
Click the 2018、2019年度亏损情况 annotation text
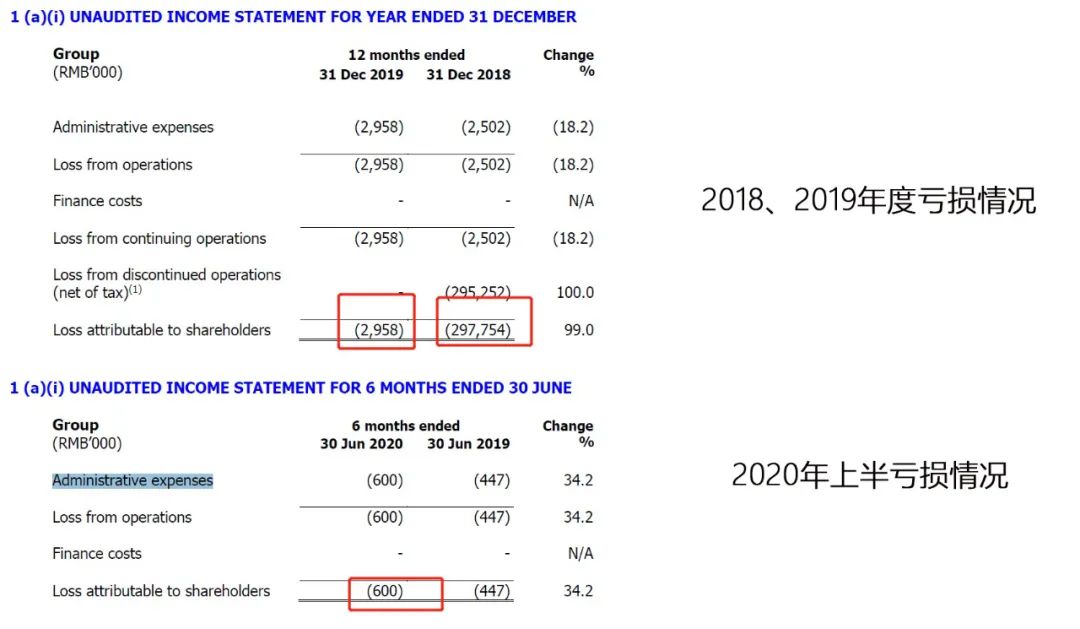pos(868,200)
